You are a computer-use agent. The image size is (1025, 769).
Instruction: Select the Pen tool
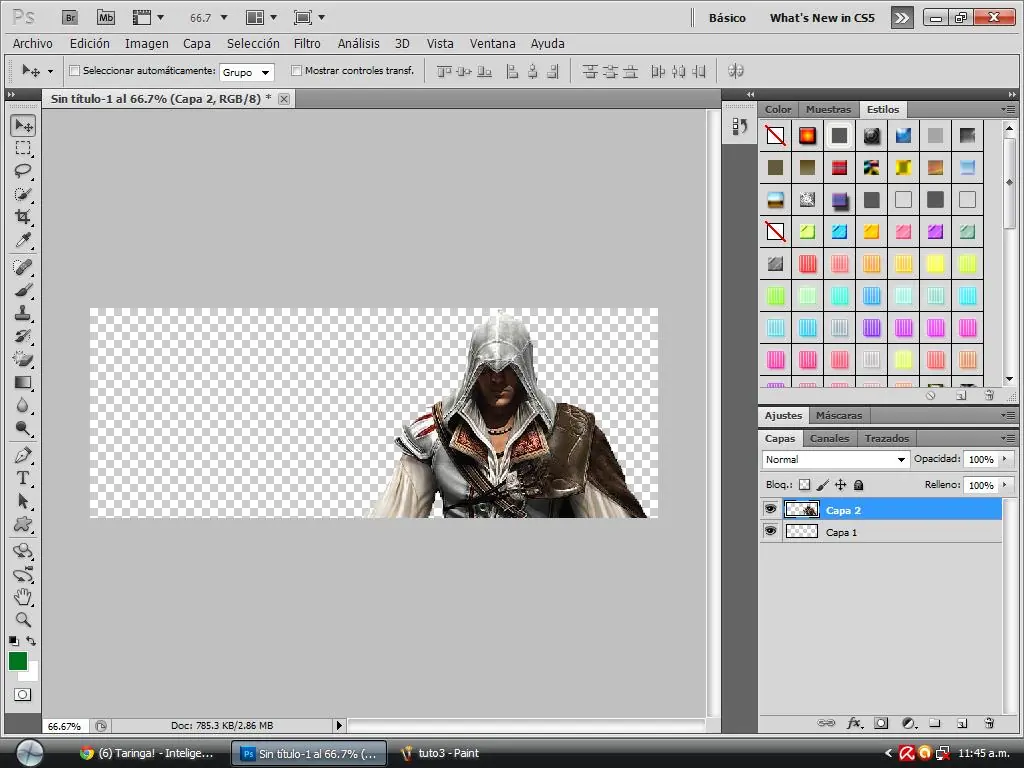click(24, 455)
